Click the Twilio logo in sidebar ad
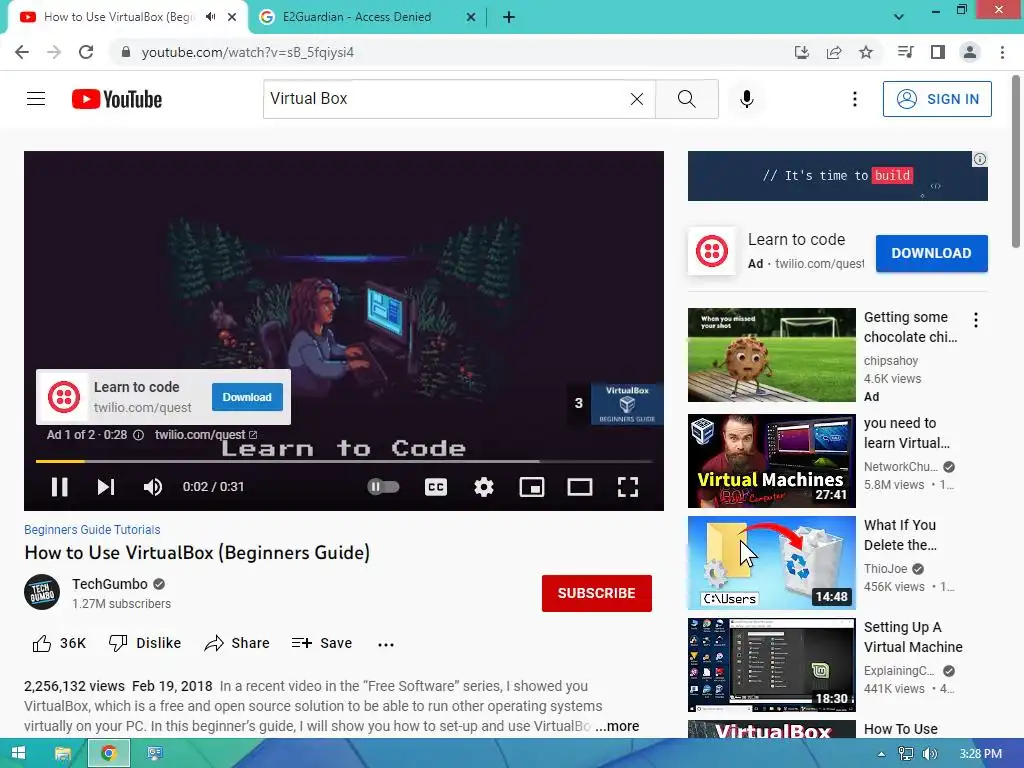 coord(712,251)
